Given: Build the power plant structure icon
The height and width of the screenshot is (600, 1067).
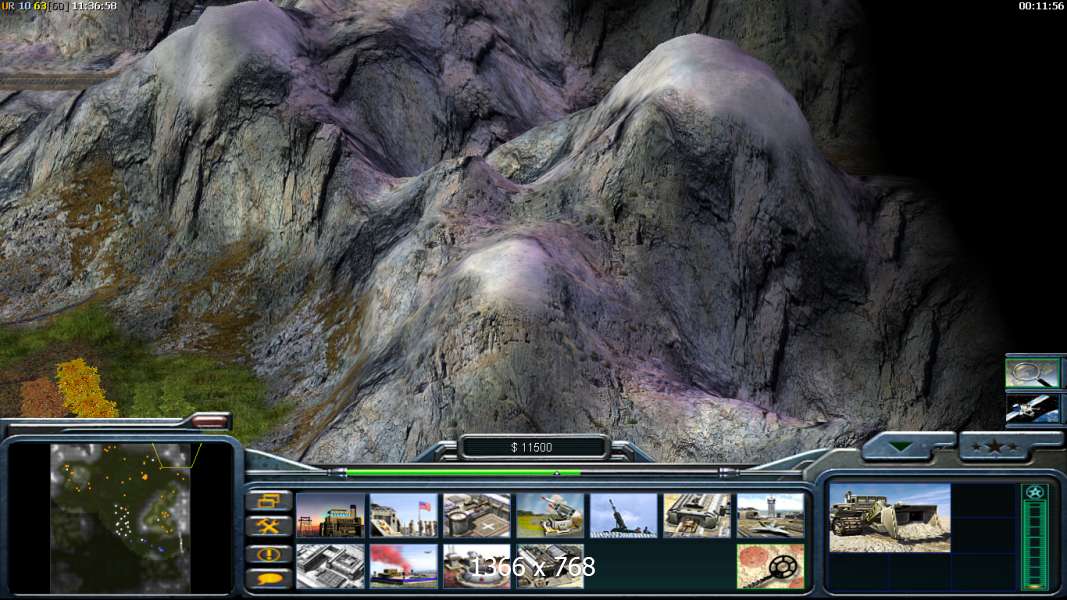Looking at the screenshot, I should click(330, 516).
